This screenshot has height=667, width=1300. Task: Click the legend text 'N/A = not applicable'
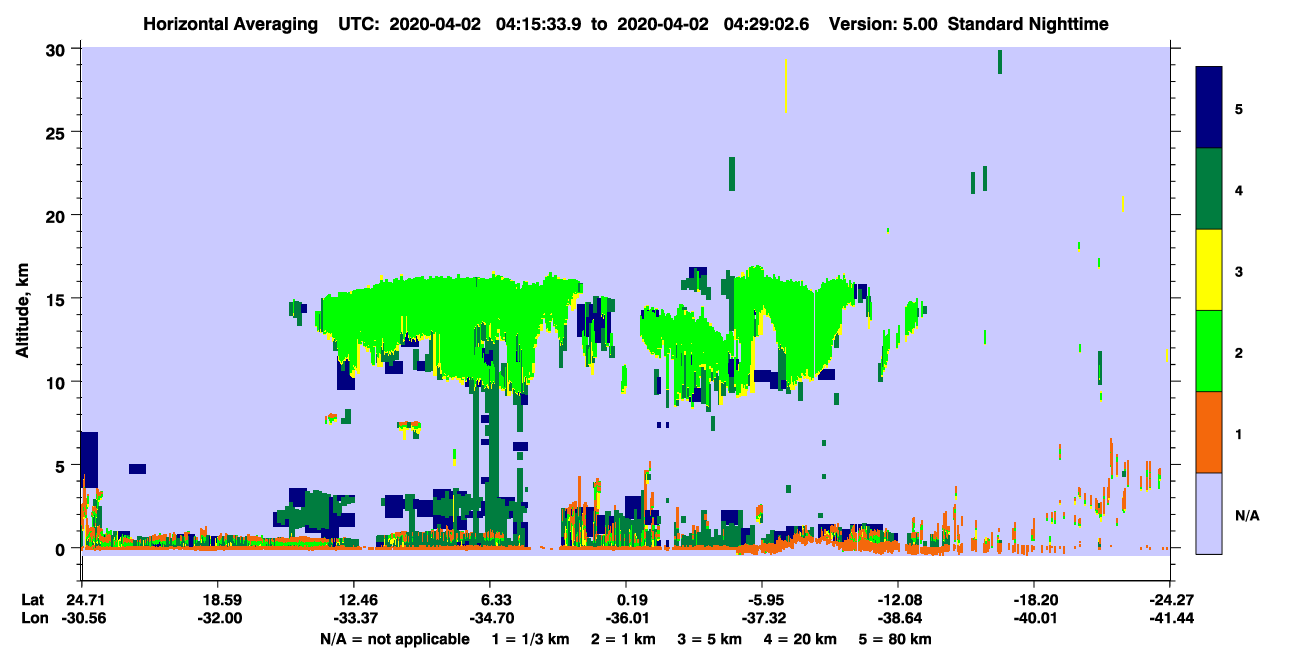click(x=394, y=639)
